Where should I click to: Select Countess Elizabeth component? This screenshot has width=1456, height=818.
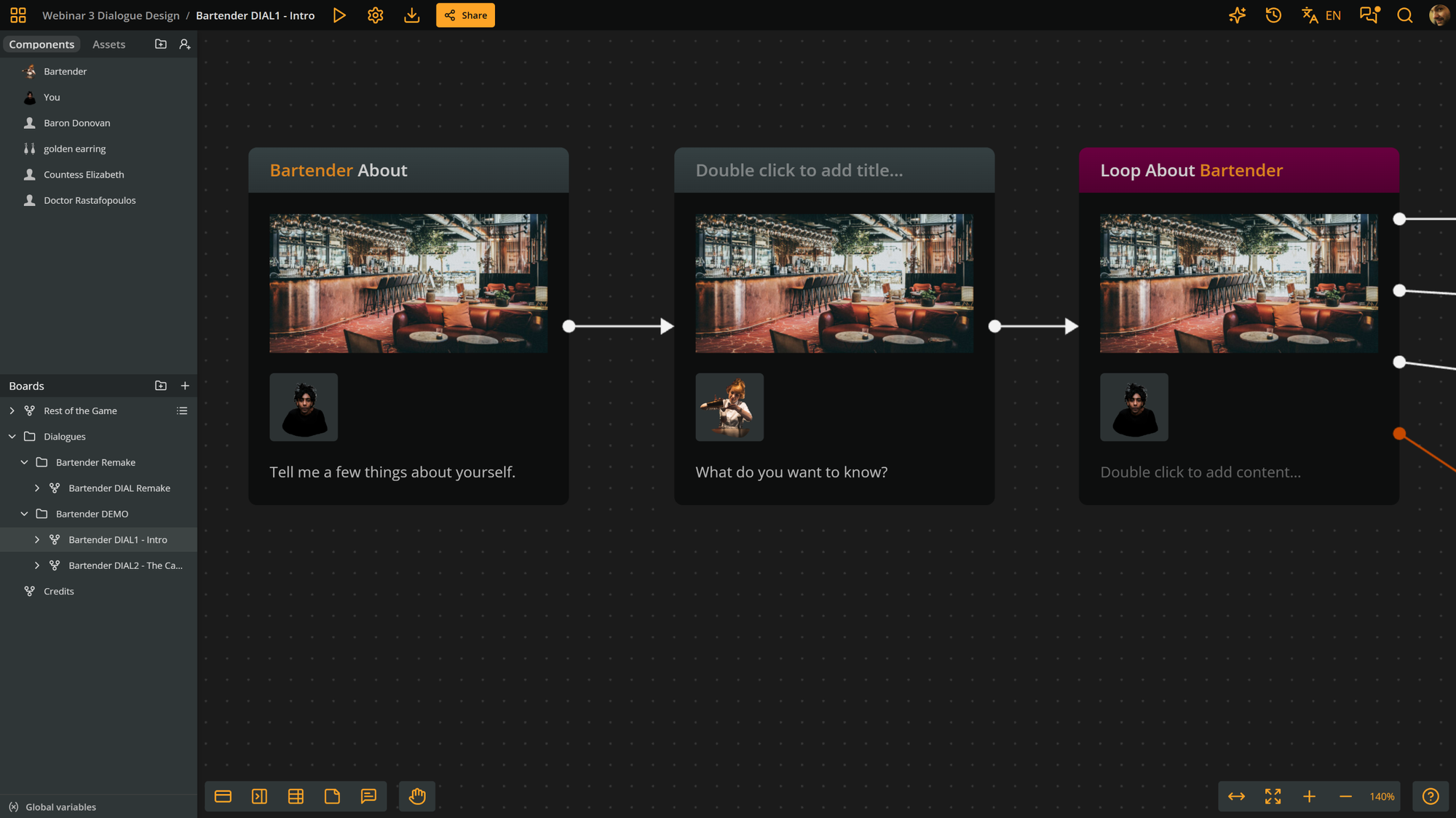(98, 175)
